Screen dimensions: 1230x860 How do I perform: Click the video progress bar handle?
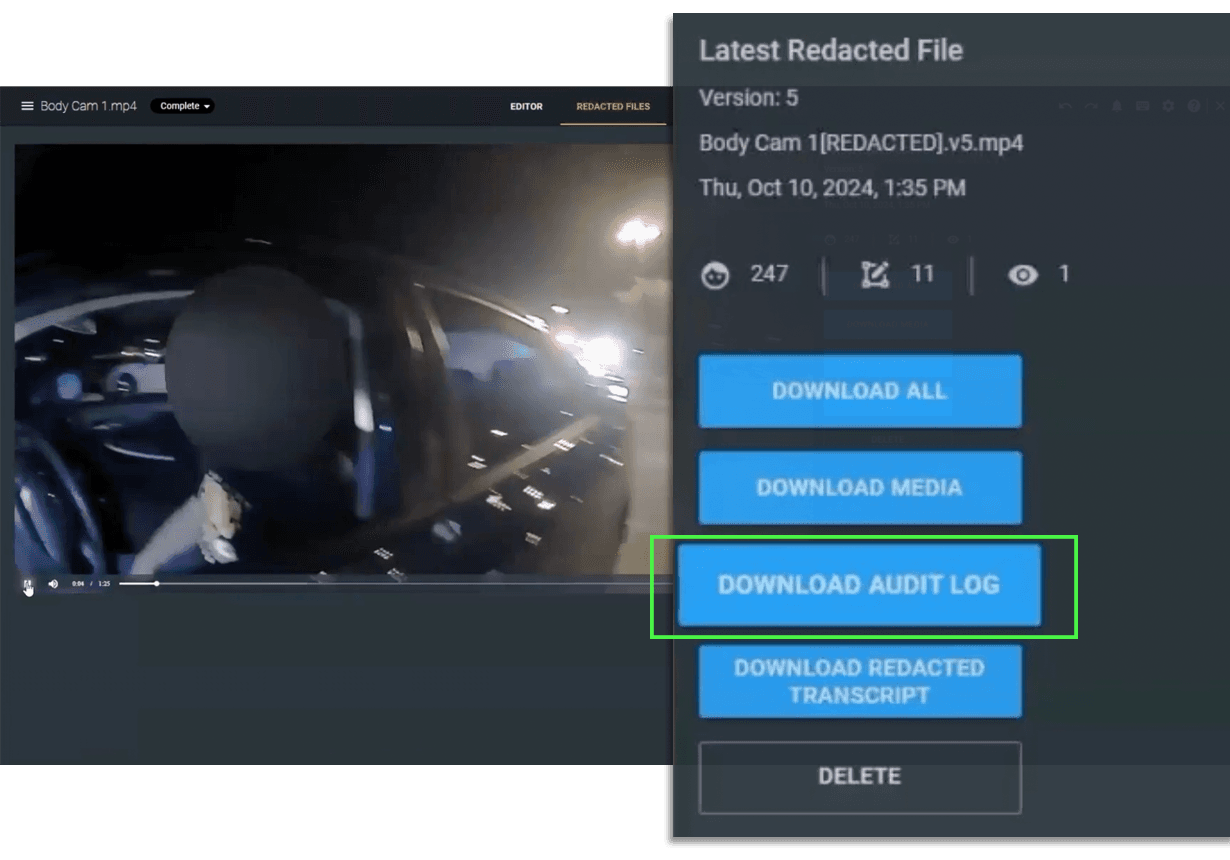(156, 583)
